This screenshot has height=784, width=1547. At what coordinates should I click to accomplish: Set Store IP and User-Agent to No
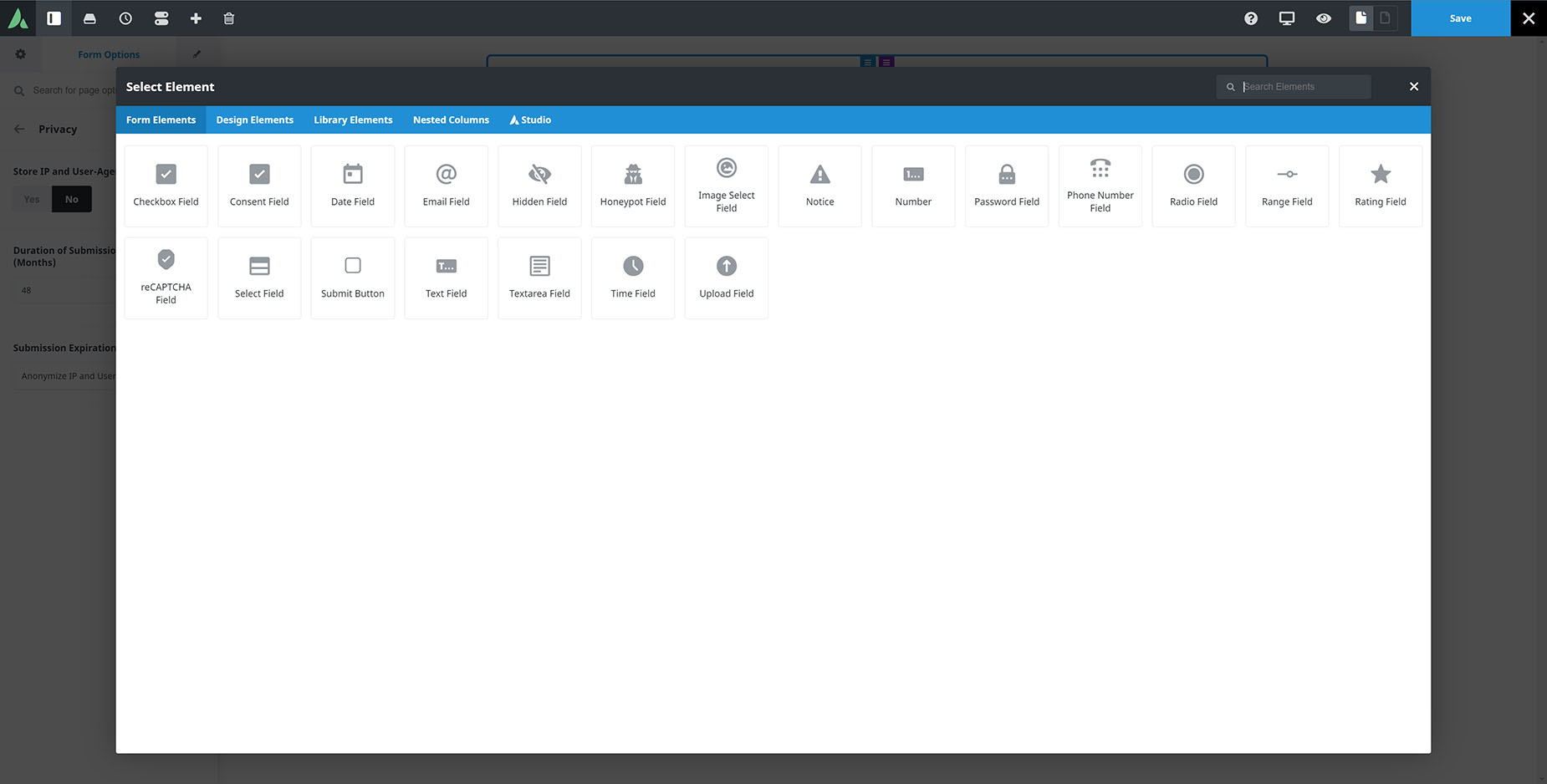[72, 199]
